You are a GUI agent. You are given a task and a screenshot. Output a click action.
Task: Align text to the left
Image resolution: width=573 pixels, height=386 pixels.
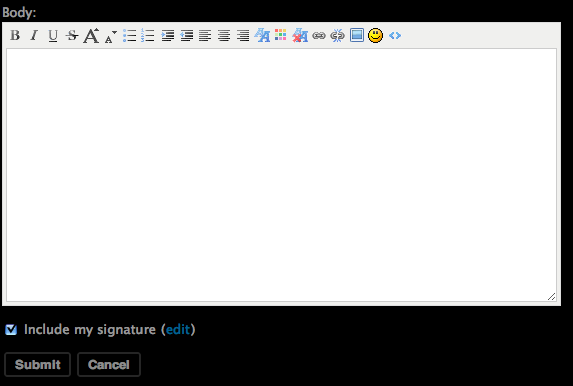(x=205, y=35)
